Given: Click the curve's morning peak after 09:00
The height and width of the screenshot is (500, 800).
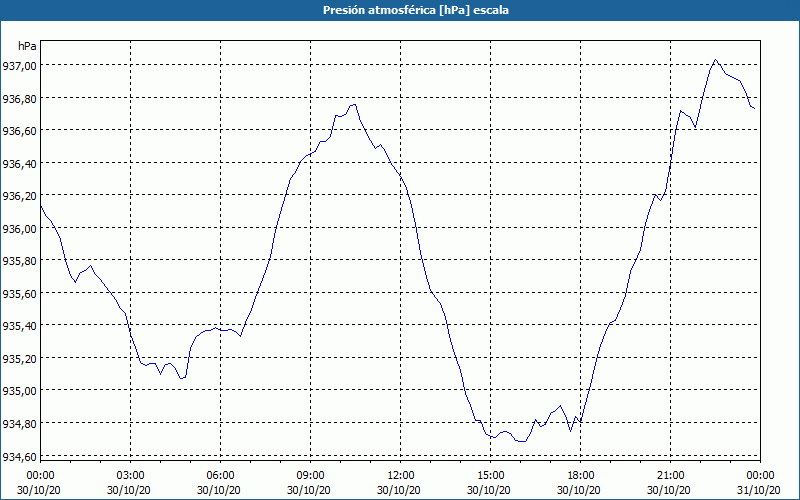Looking at the screenshot, I should pos(354,105).
